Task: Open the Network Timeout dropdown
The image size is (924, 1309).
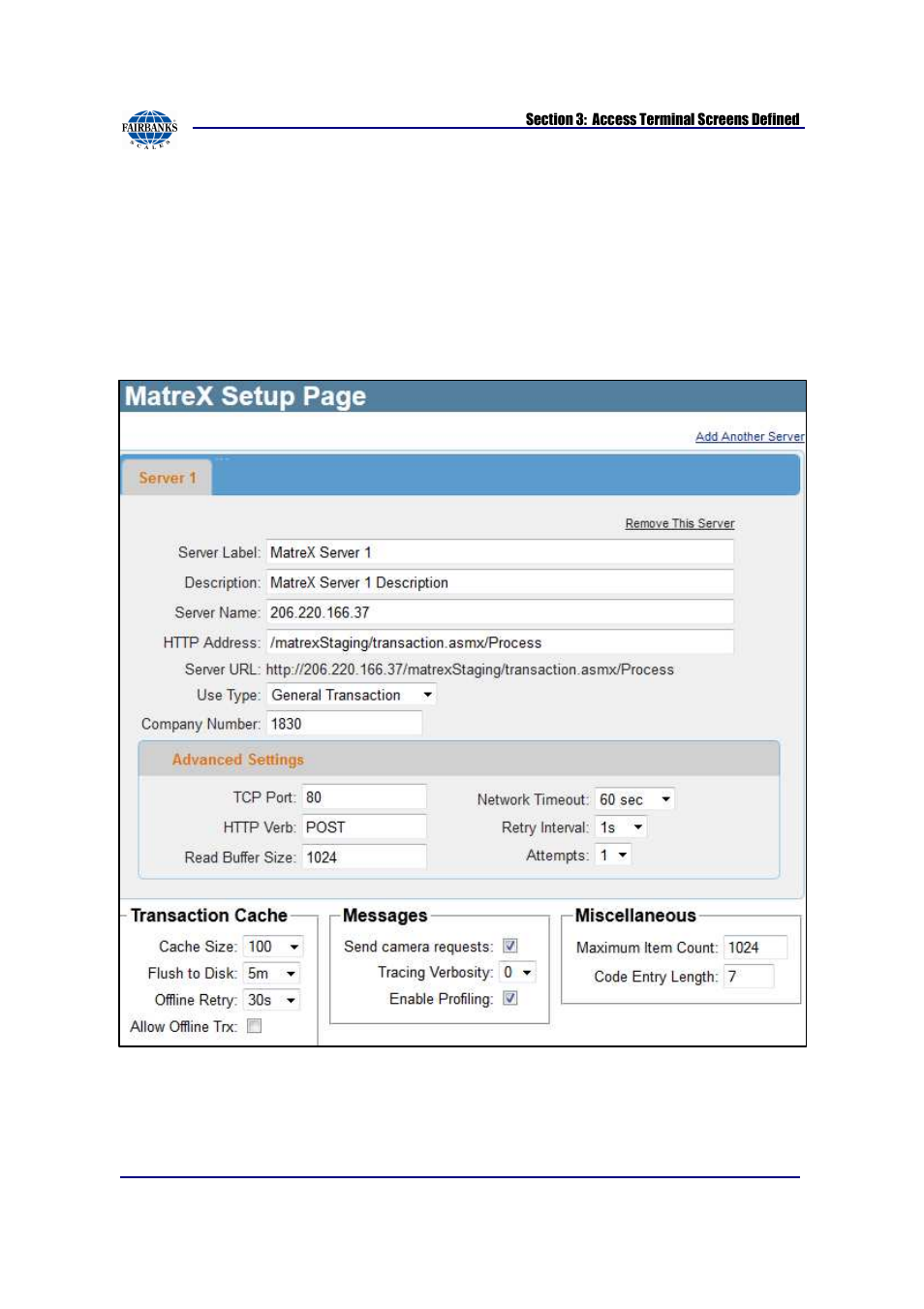Action: [635, 799]
